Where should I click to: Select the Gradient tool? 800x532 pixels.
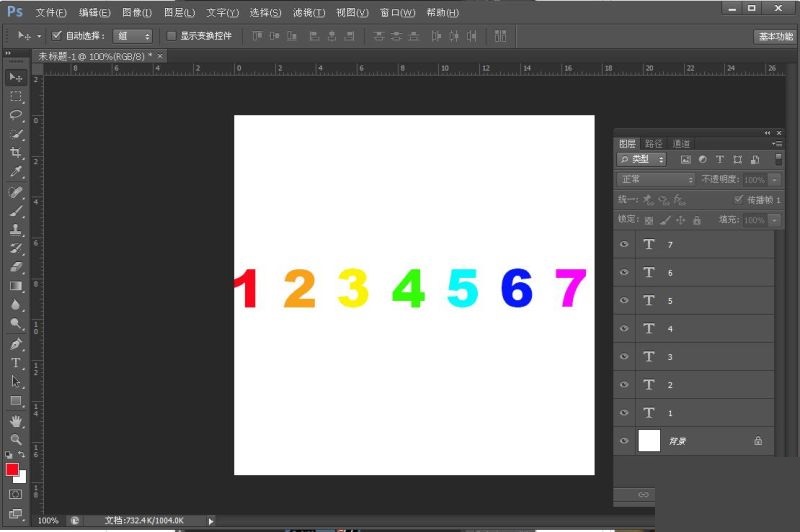click(16, 286)
